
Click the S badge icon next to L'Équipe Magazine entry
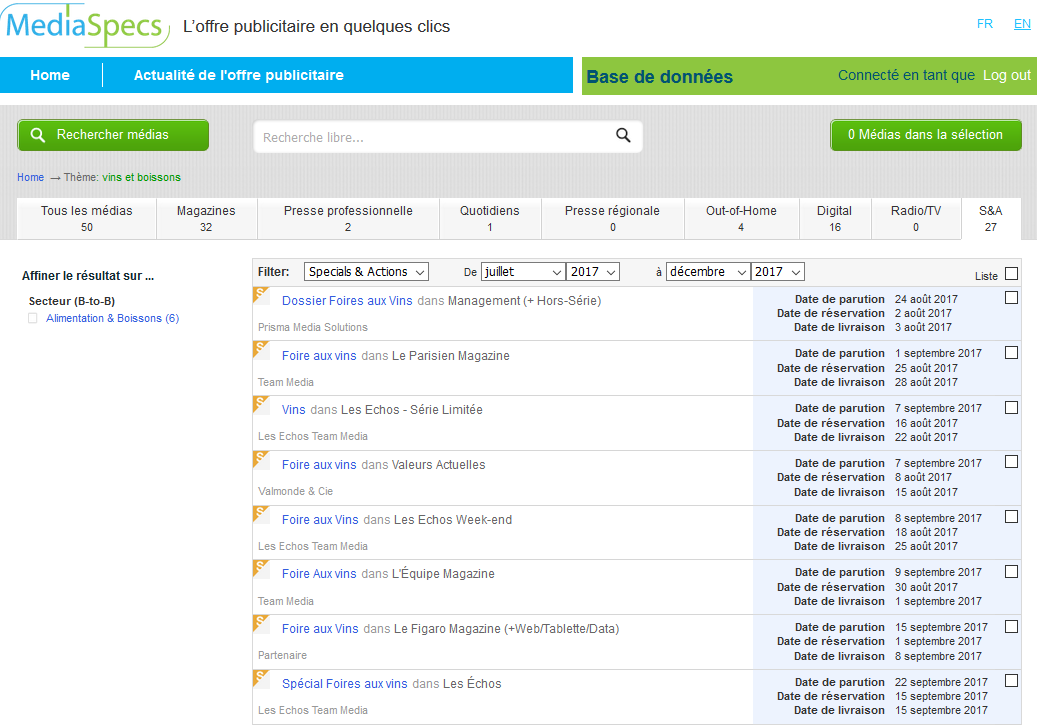coord(261,568)
